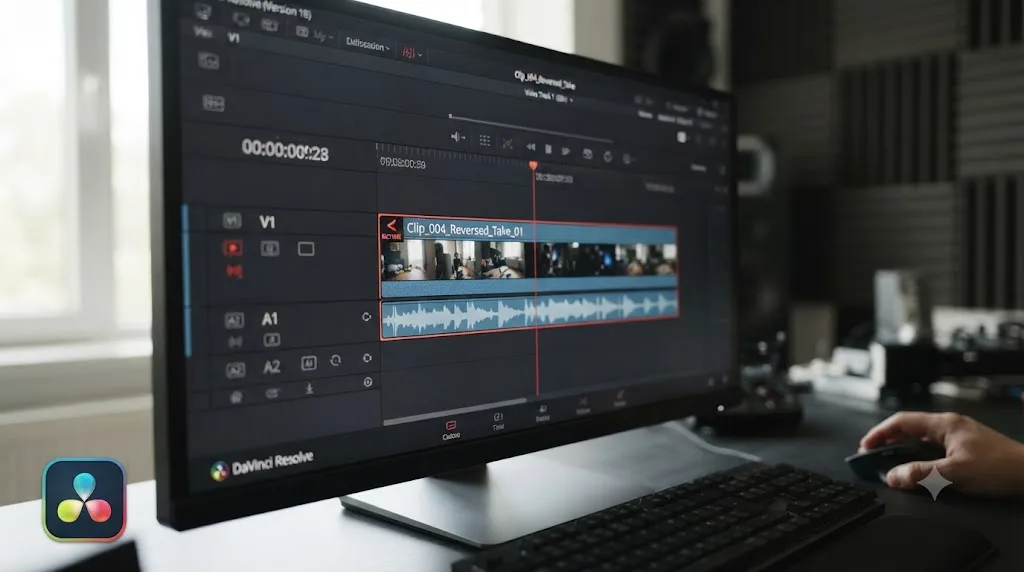Screen dimensions: 1024x572
Task: Click the play forward button
Action: [566, 151]
